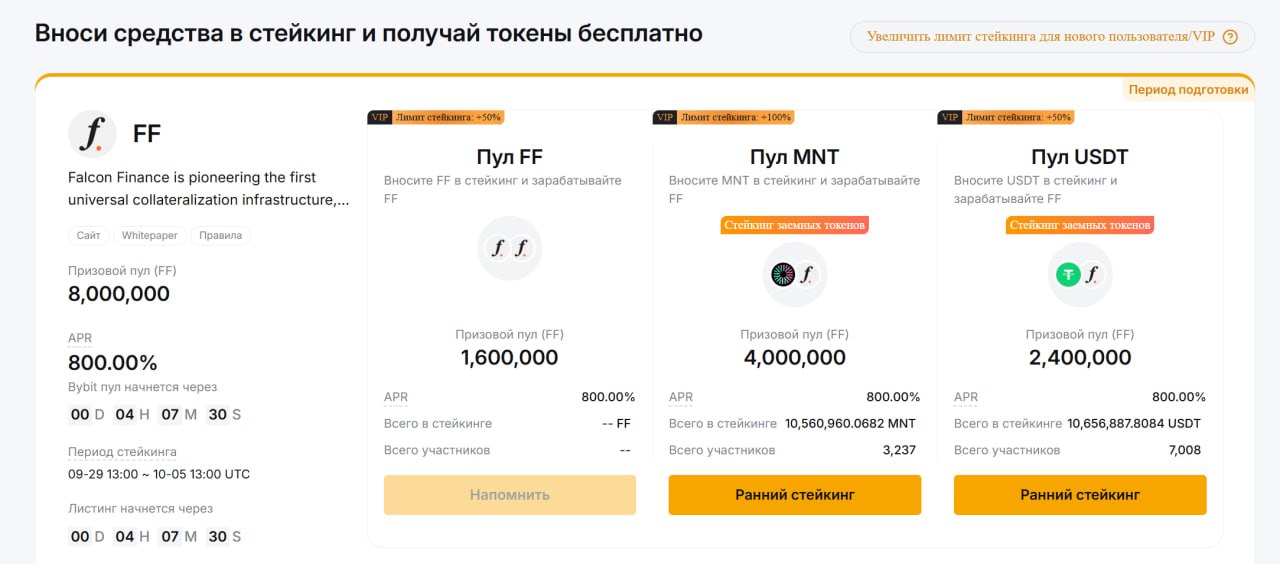Expand the truncated Falcon Finance description
This screenshot has width=1280, height=564.
tap(208, 199)
